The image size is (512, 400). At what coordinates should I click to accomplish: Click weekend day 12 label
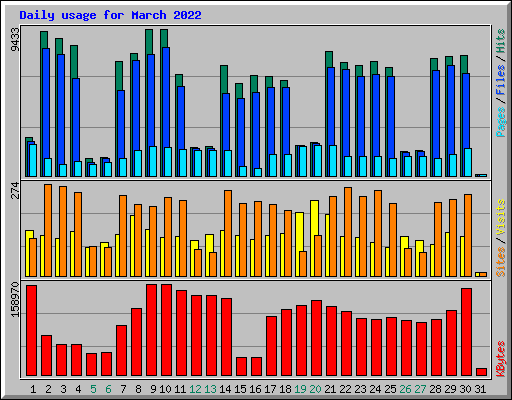[x=195, y=389]
